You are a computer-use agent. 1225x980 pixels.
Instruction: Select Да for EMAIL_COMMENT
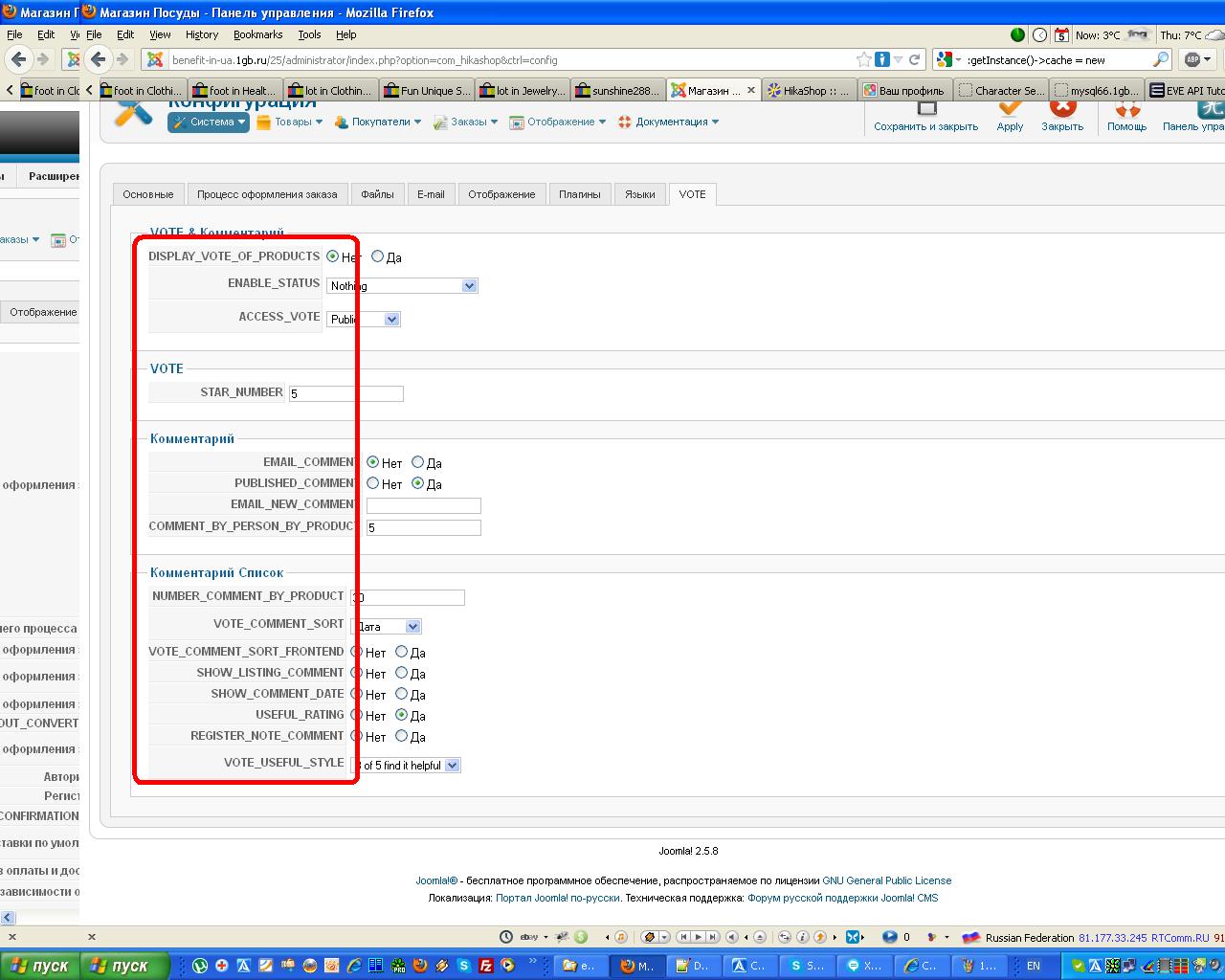pos(417,462)
